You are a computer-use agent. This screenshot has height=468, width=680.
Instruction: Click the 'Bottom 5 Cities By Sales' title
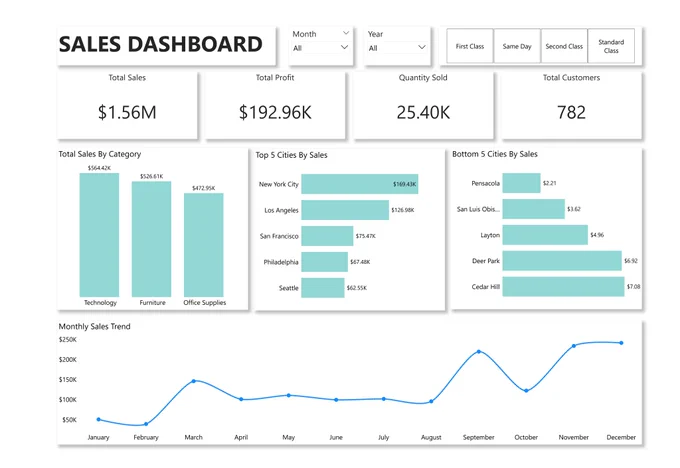(x=495, y=154)
